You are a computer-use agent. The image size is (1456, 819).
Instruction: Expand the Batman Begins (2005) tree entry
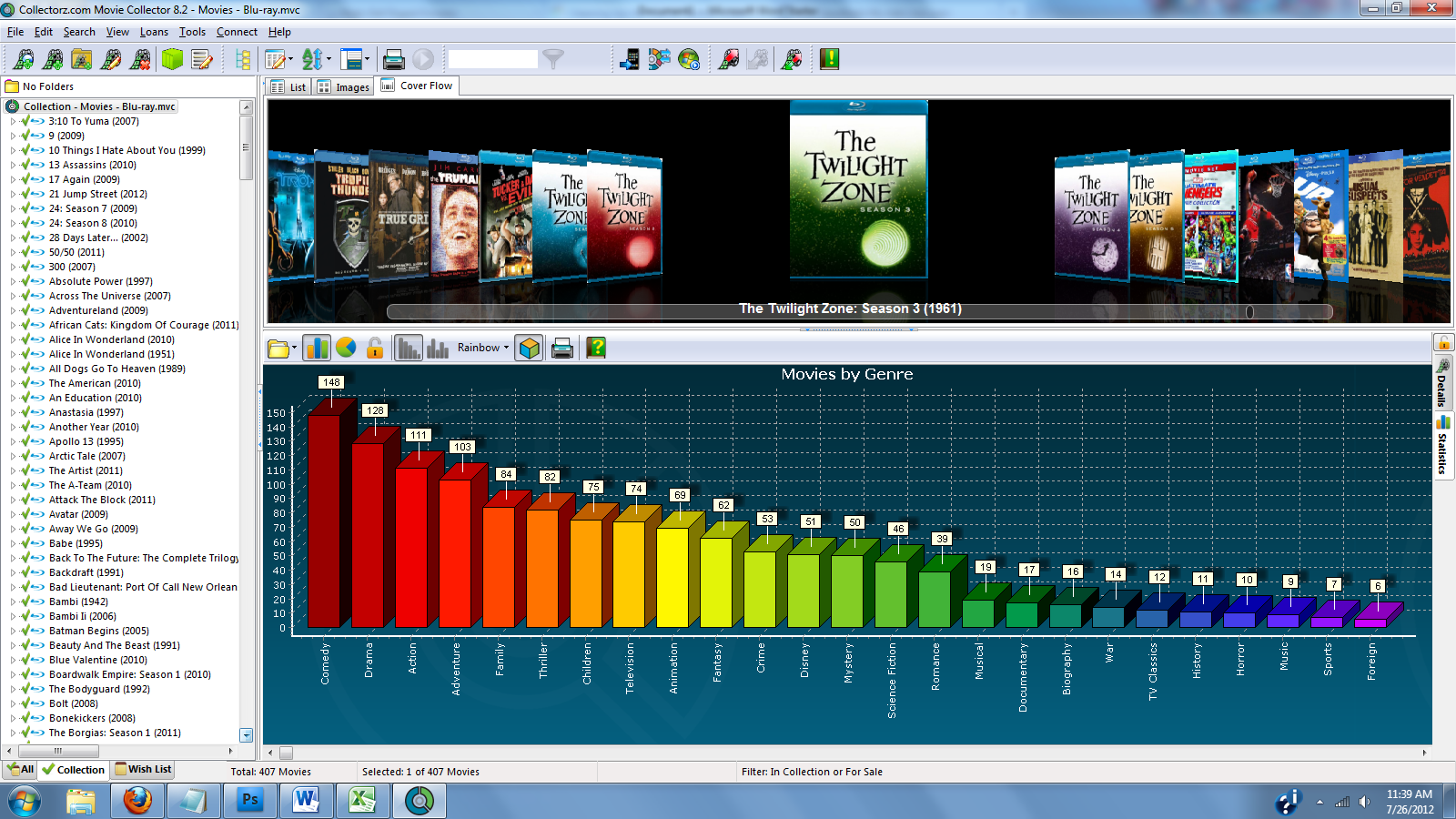coord(13,631)
